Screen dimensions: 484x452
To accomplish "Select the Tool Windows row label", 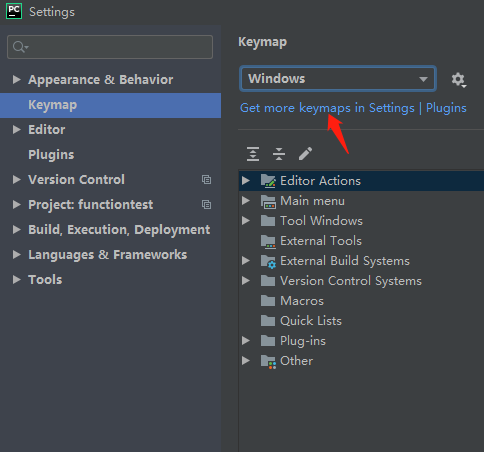I will pos(321,221).
